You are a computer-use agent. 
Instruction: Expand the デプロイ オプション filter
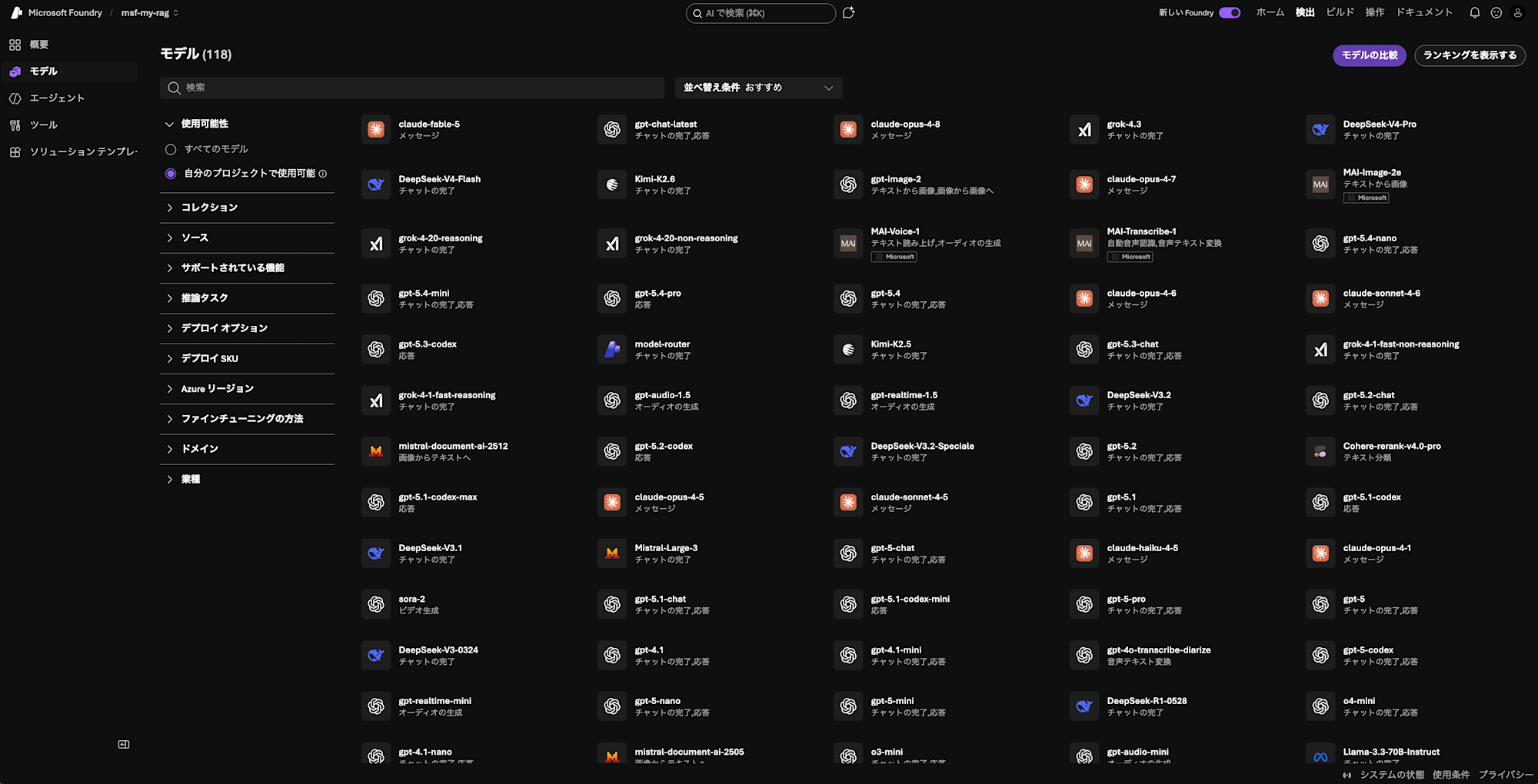[x=247, y=328]
